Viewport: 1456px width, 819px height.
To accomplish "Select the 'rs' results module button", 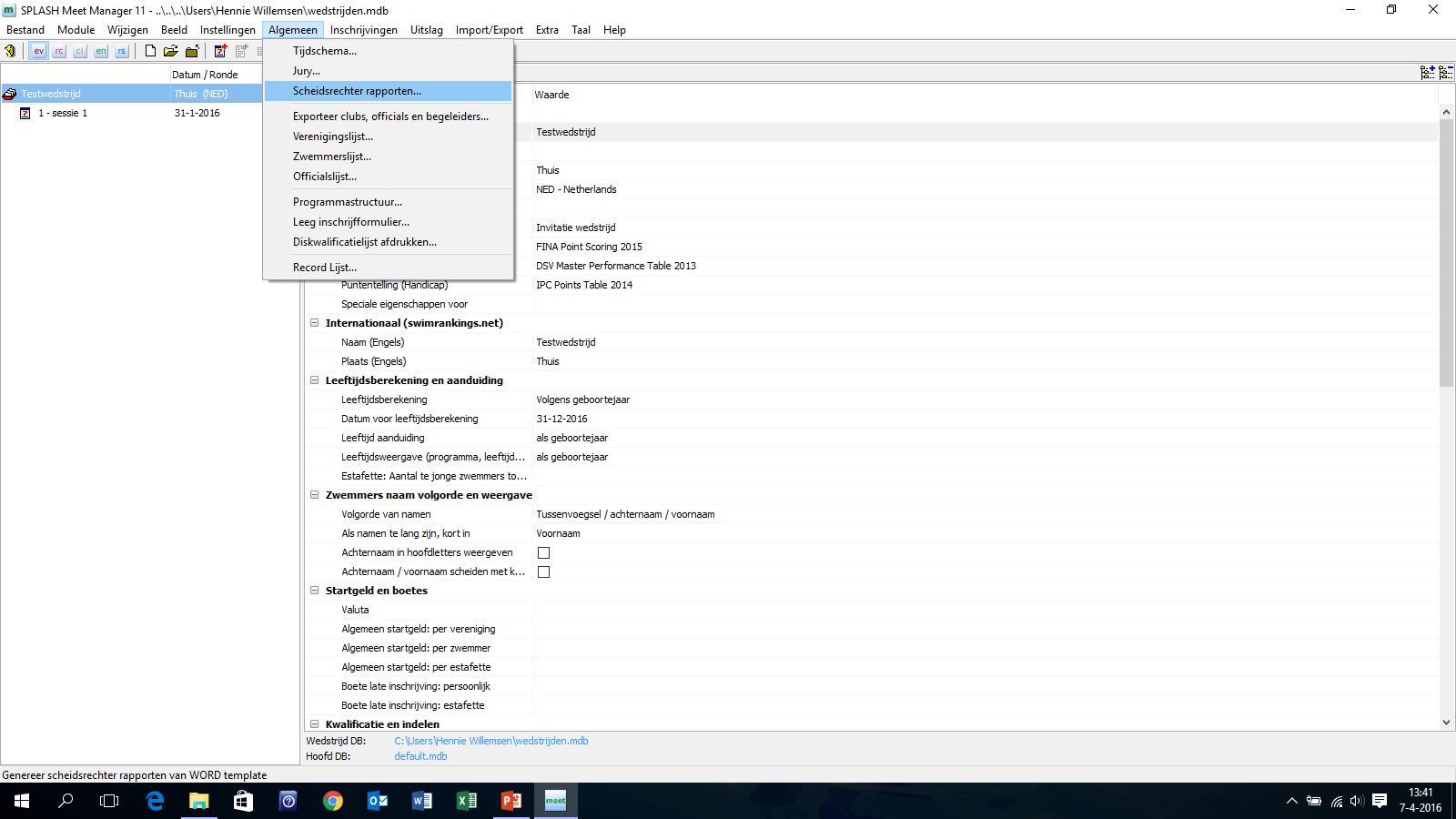I will (122, 51).
